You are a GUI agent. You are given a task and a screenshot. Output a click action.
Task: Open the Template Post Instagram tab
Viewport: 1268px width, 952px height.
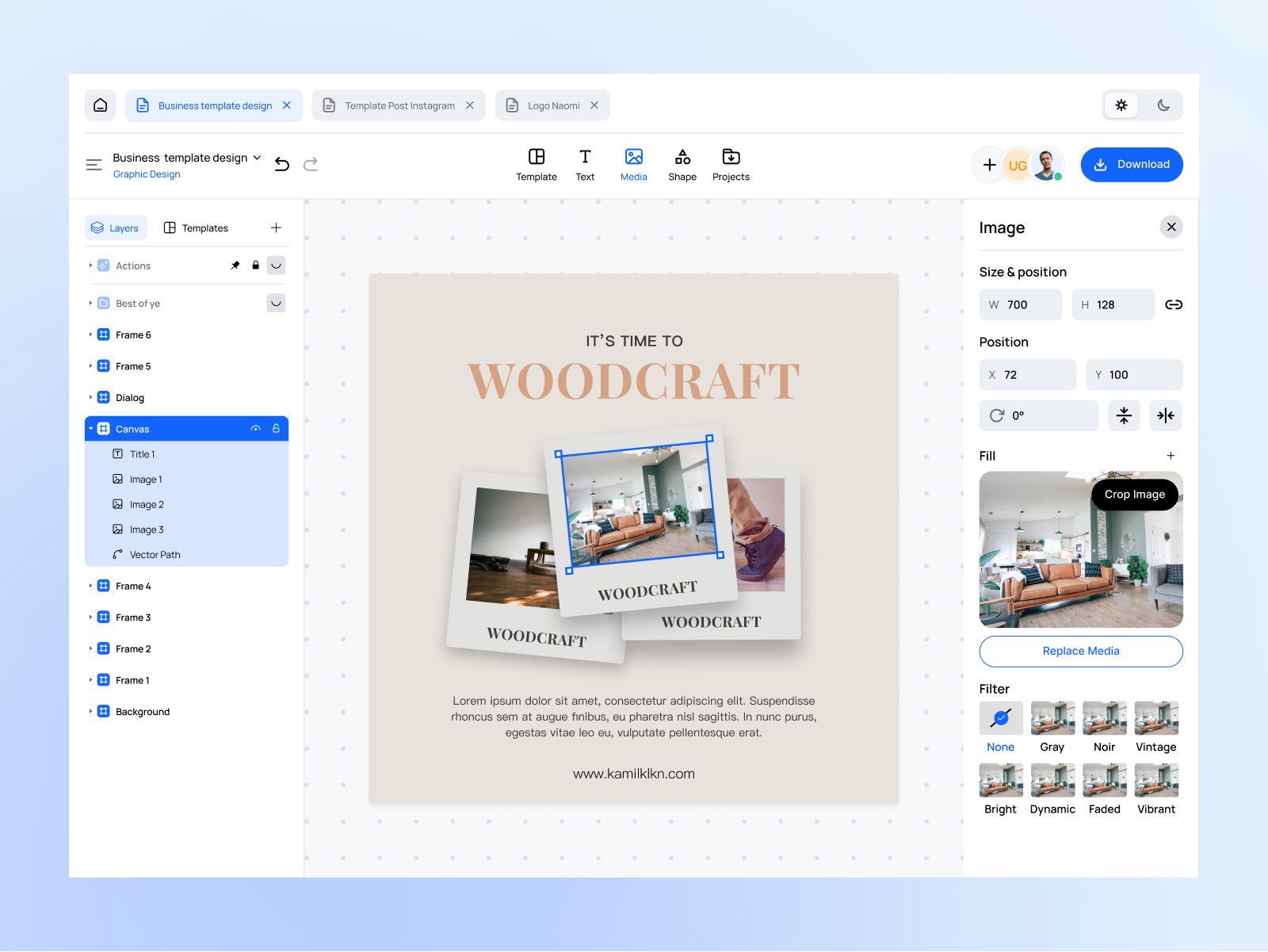(399, 105)
